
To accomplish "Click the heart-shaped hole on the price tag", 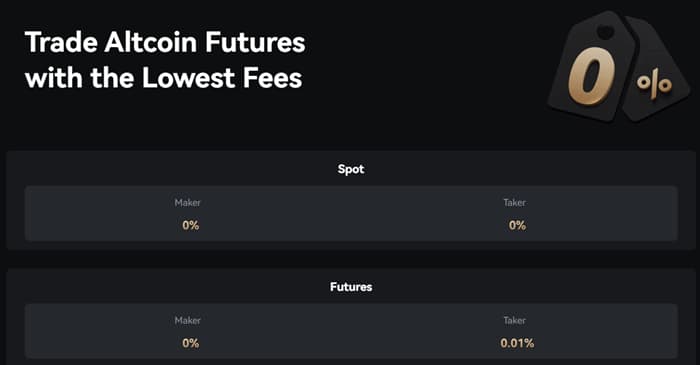I will point(605,32).
